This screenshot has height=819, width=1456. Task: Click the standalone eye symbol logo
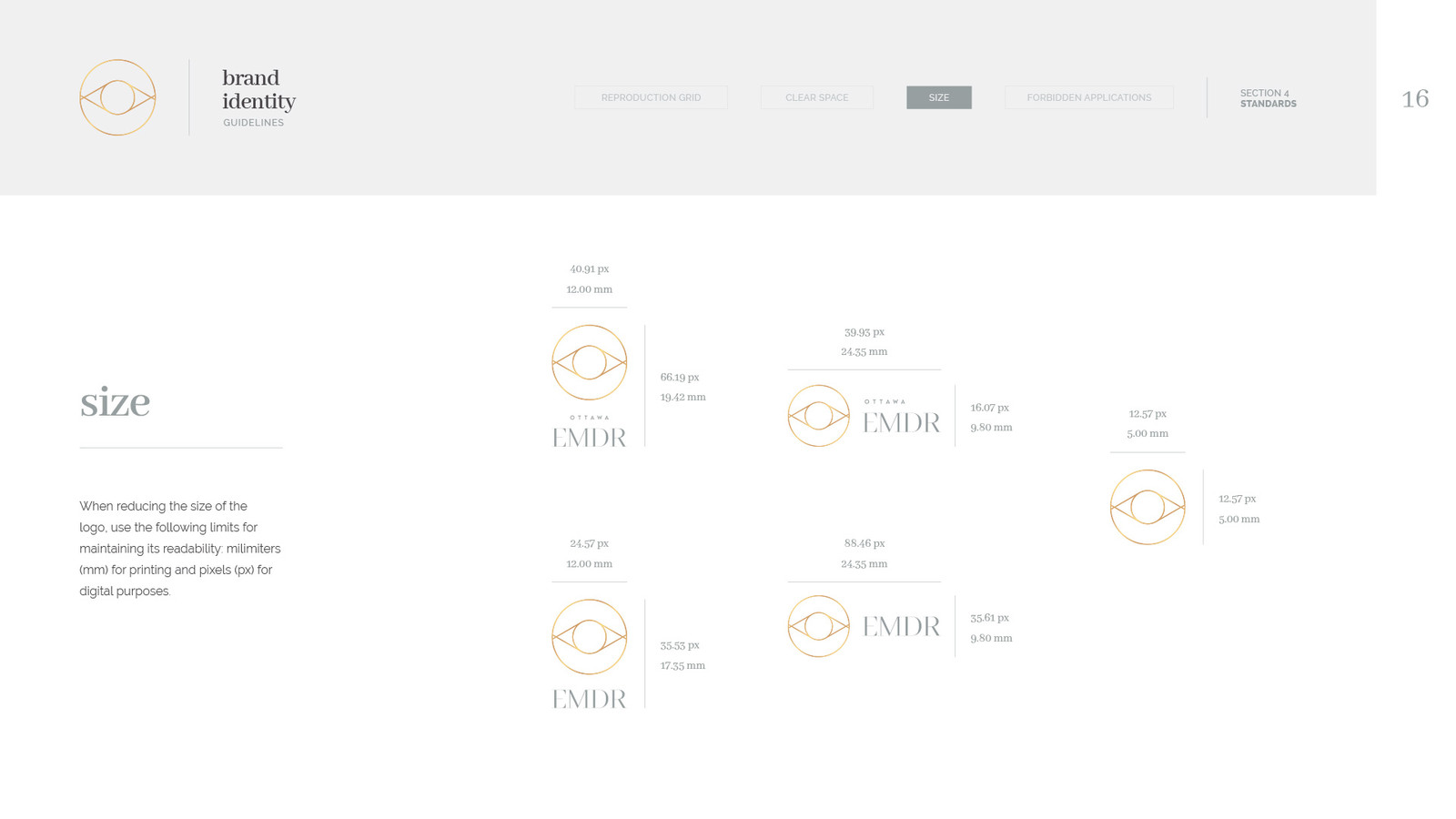[x=1147, y=507]
